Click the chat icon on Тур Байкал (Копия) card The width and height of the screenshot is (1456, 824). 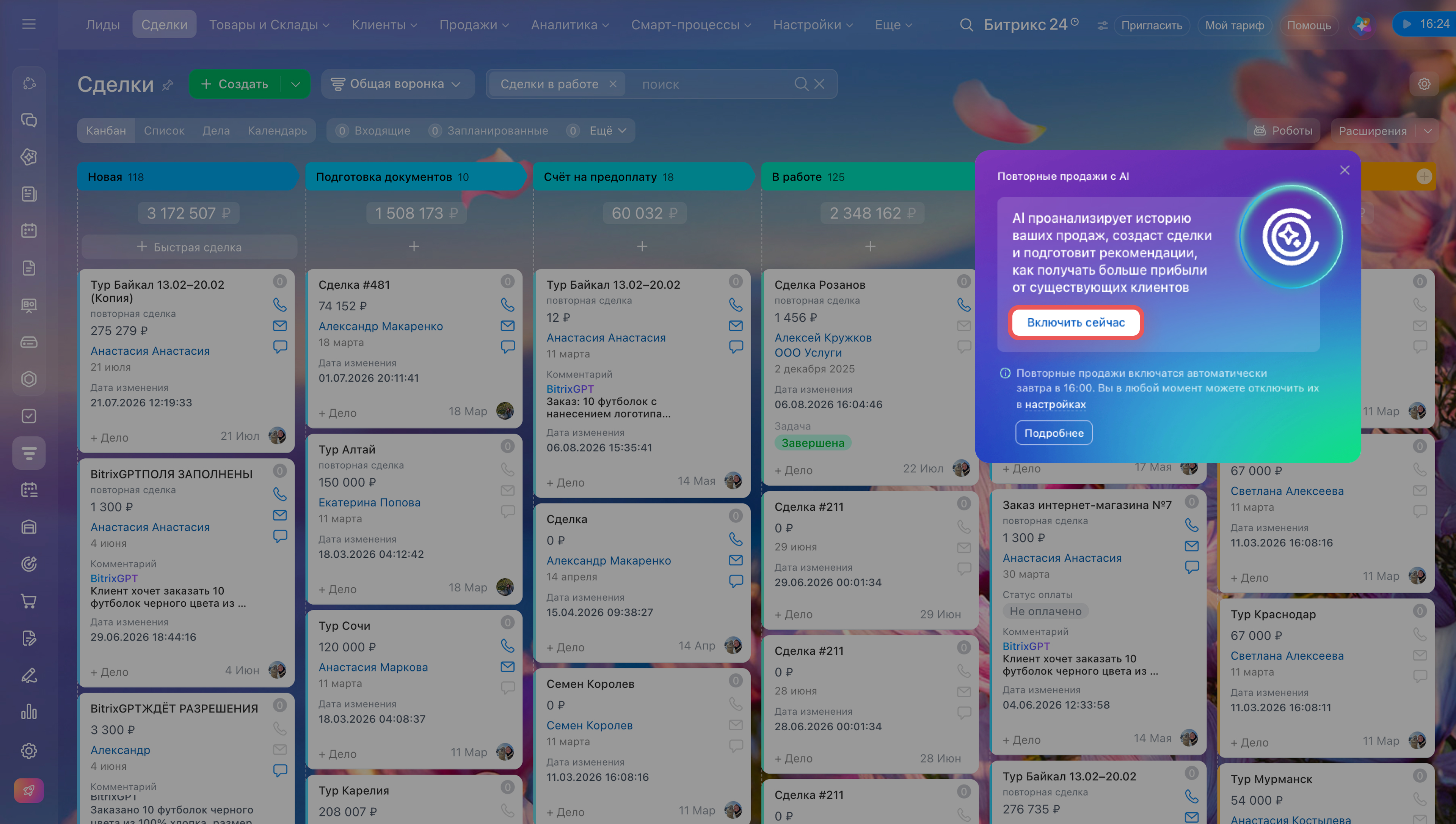point(280,346)
